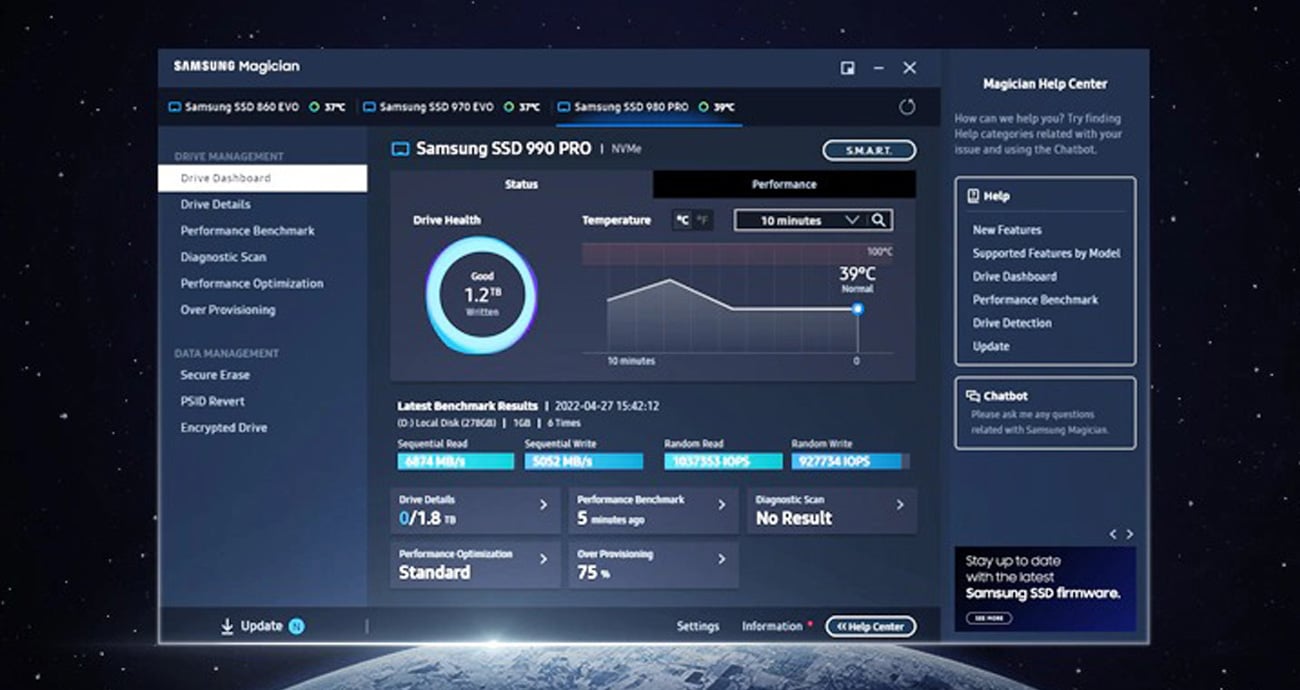Click the Samsung SSD firmware banner
The image size is (1300, 690).
coord(1045,589)
